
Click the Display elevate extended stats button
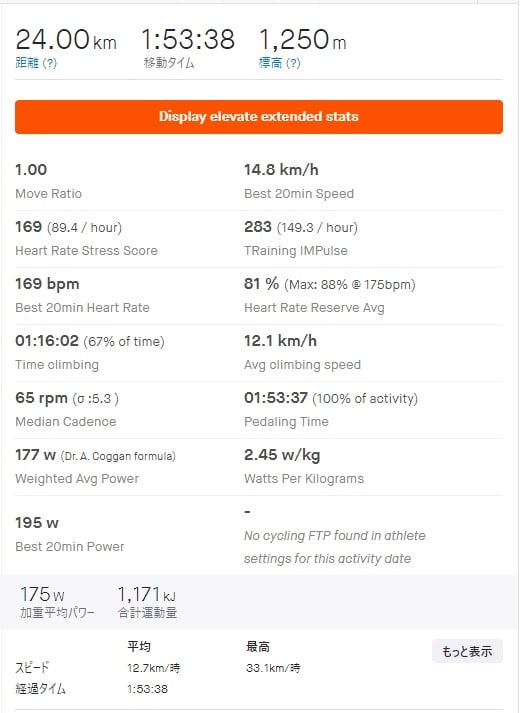[259, 117]
